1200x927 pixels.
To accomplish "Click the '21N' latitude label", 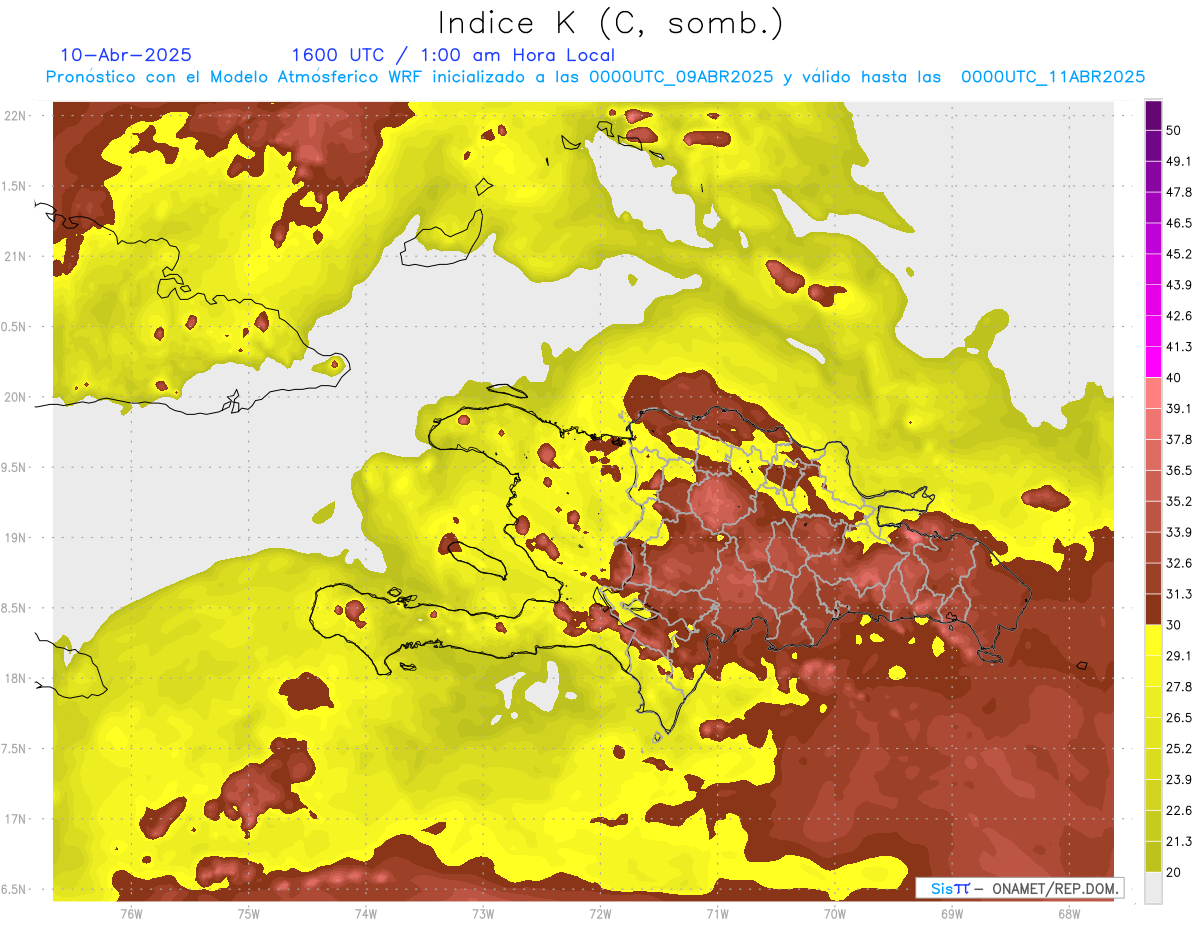I will (16, 256).
